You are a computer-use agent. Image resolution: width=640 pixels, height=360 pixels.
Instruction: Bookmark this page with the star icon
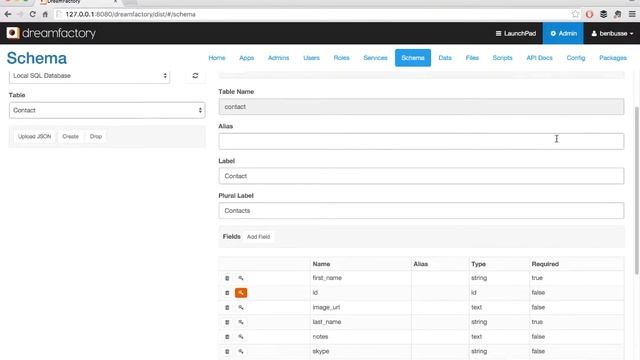(x=575, y=14)
